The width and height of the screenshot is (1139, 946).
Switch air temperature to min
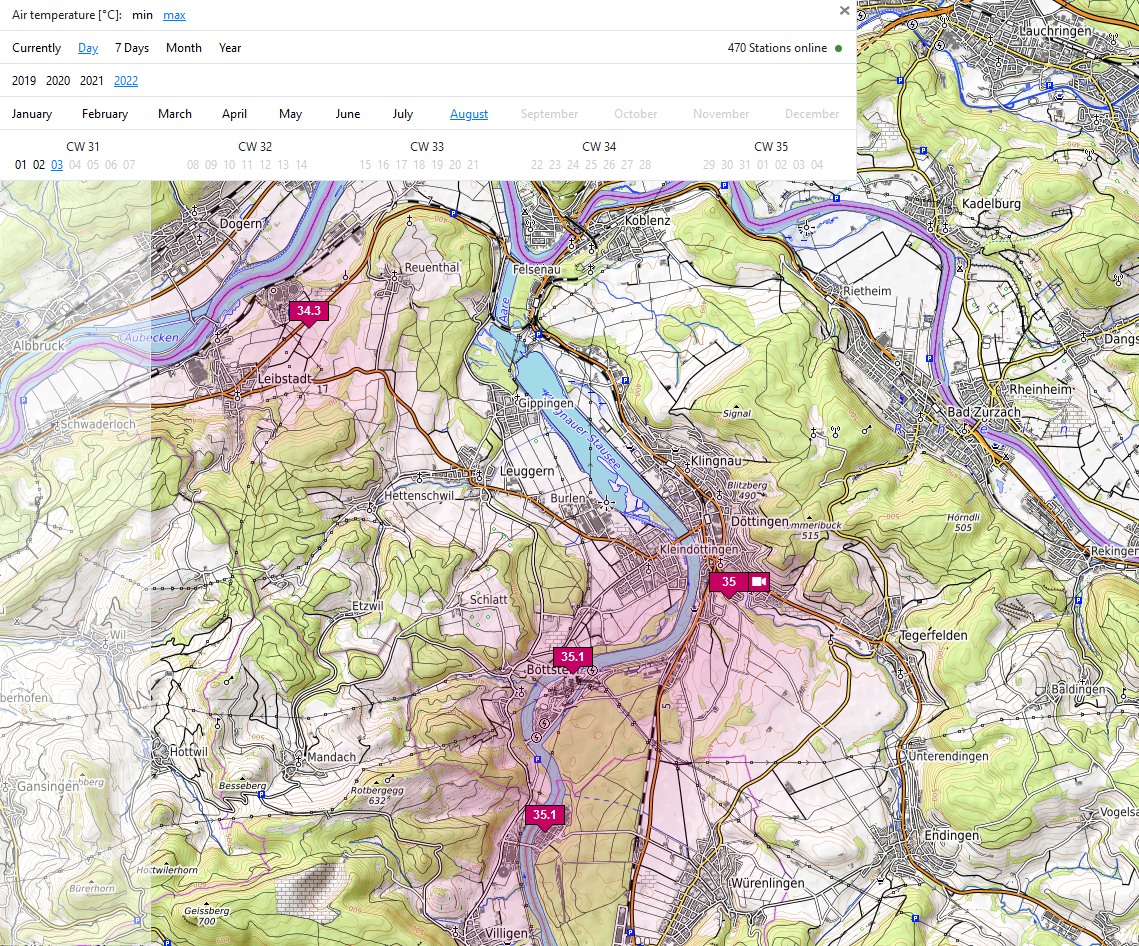pos(142,15)
